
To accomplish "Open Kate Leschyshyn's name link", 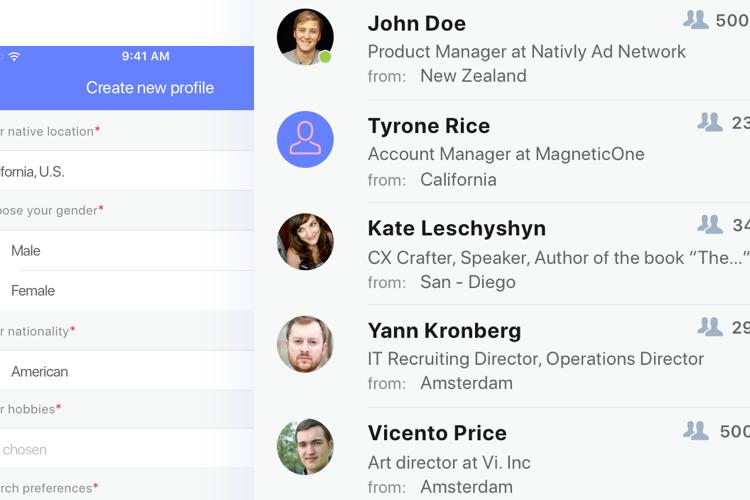I will [x=456, y=228].
